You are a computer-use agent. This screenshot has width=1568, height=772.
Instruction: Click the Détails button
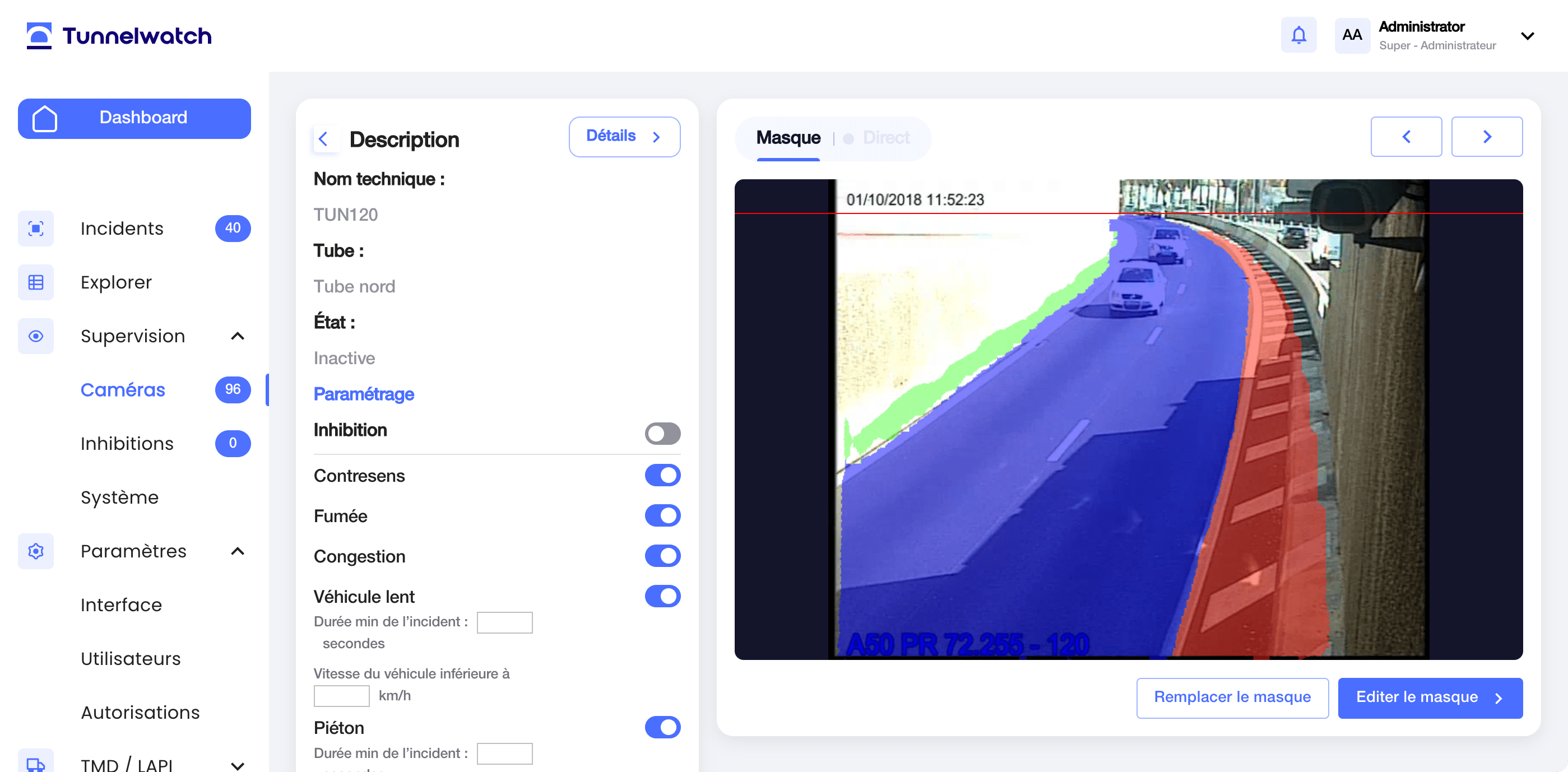click(x=624, y=136)
